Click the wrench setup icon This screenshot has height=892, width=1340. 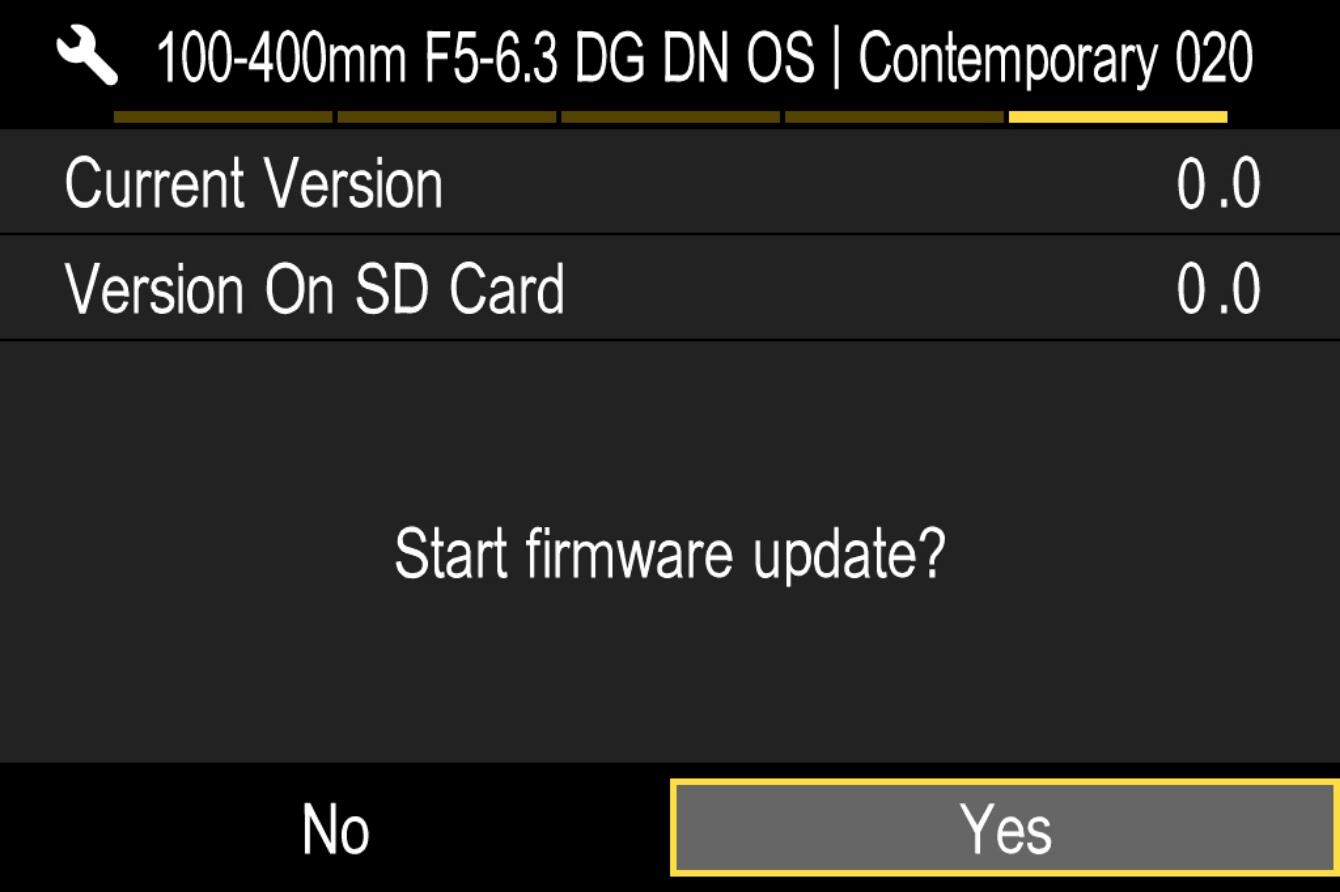[x=88, y=57]
